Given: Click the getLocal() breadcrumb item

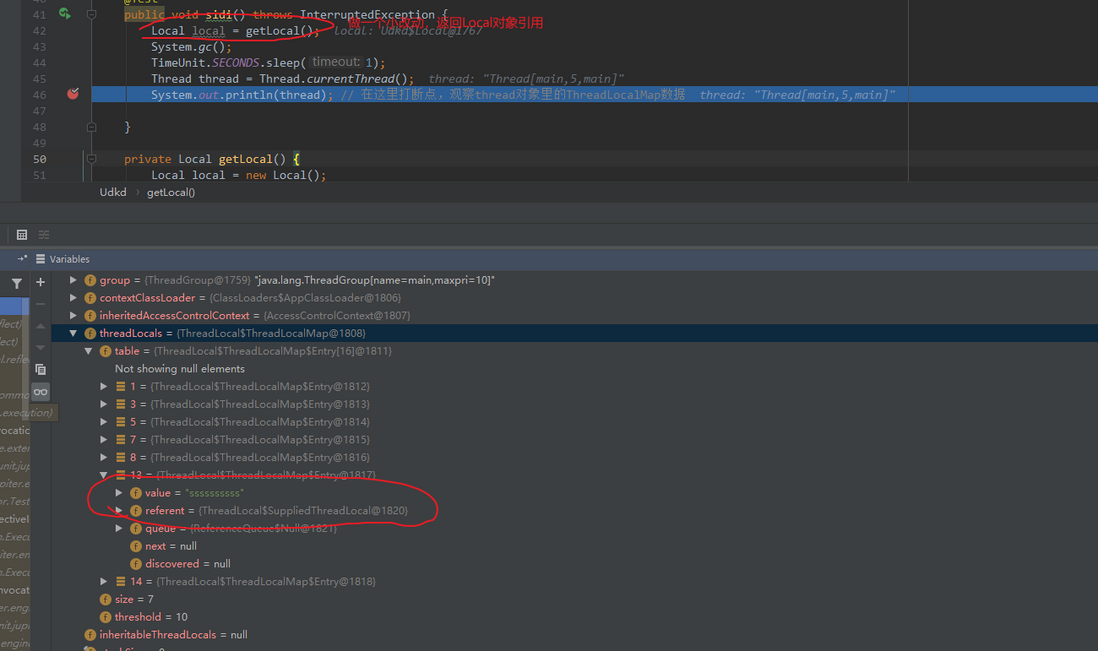Looking at the screenshot, I should pos(171,192).
